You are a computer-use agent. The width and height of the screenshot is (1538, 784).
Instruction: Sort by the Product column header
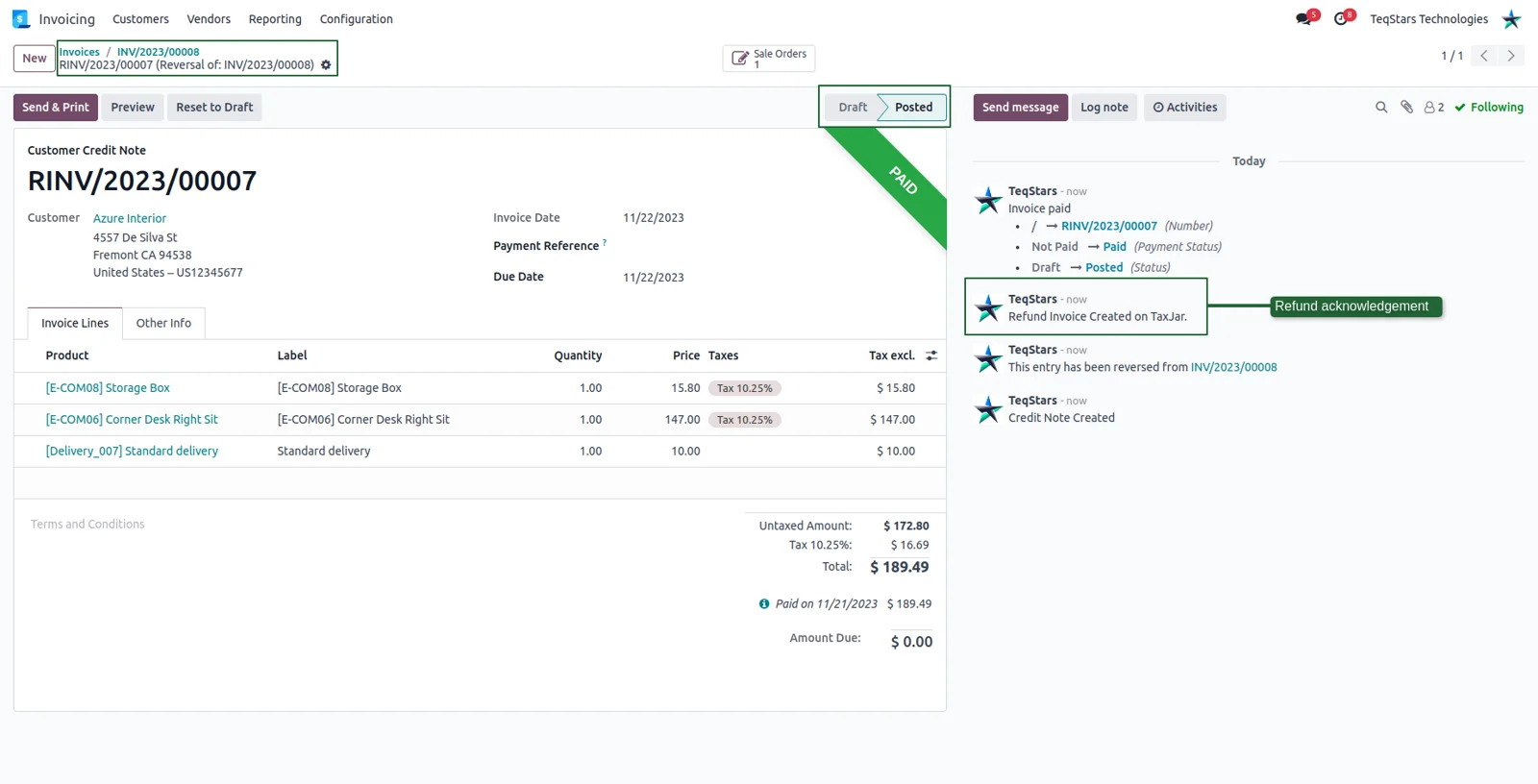pyautogui.click(x=67, y=355)
